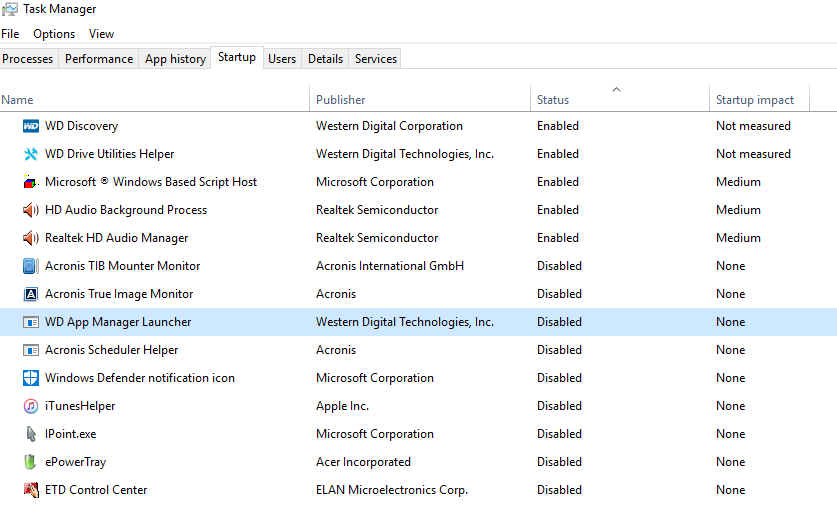Sort the list by Status column header

point(553,100)
